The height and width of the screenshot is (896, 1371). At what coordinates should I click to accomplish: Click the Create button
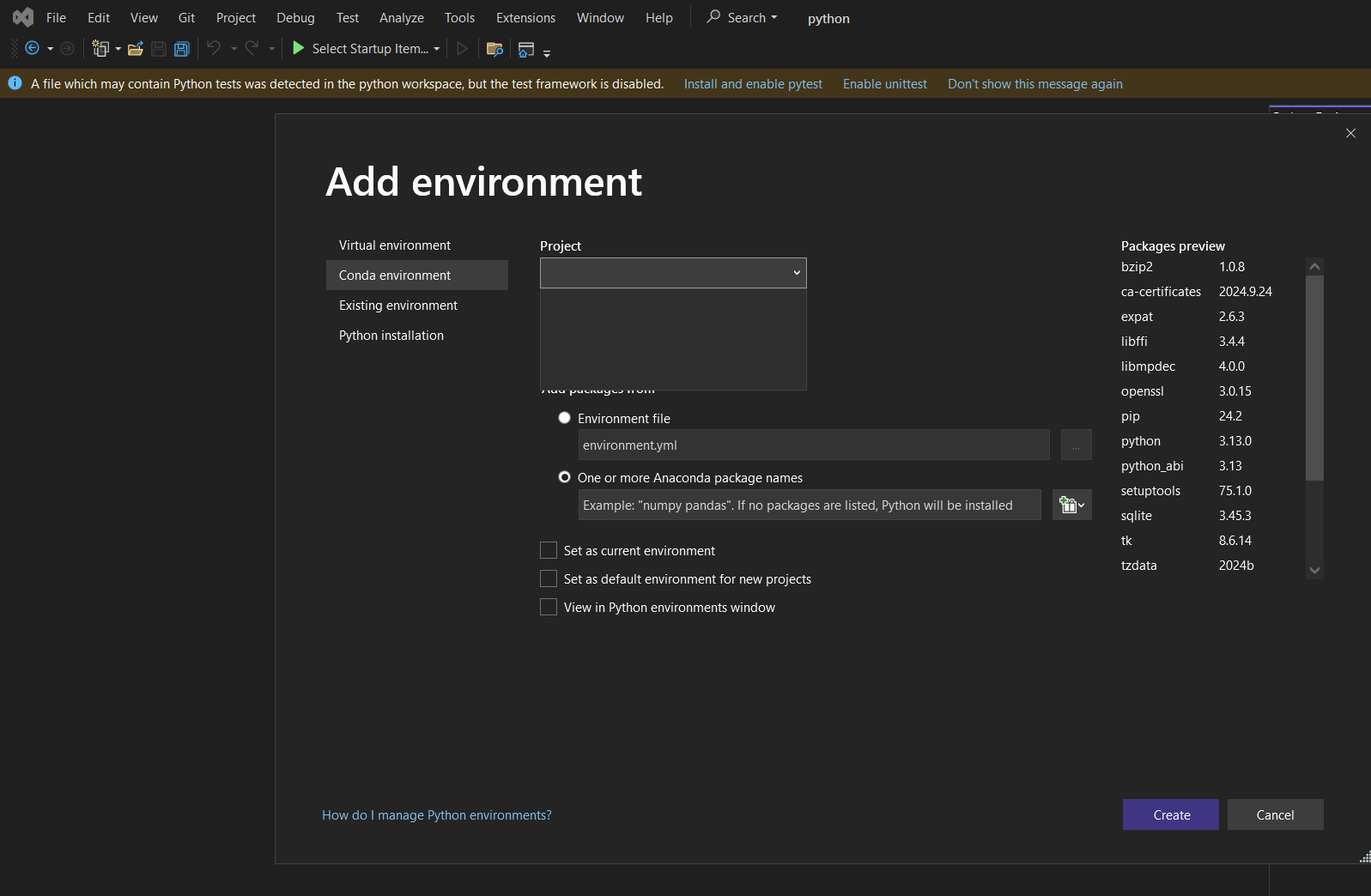[x=1171, y=814]
